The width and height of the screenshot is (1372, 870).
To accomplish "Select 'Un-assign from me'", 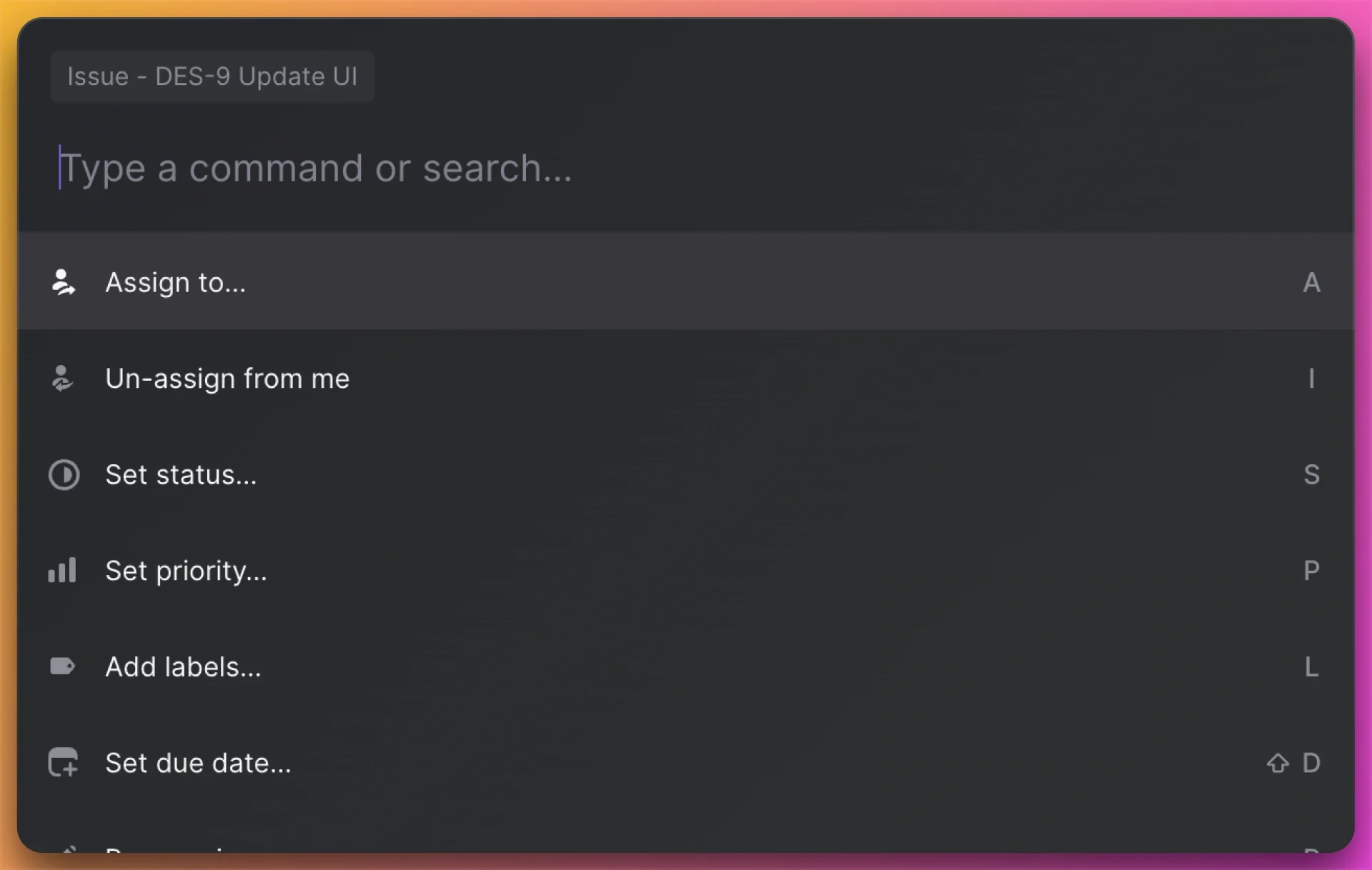I will pyautogui.click(x=227, y=379).
